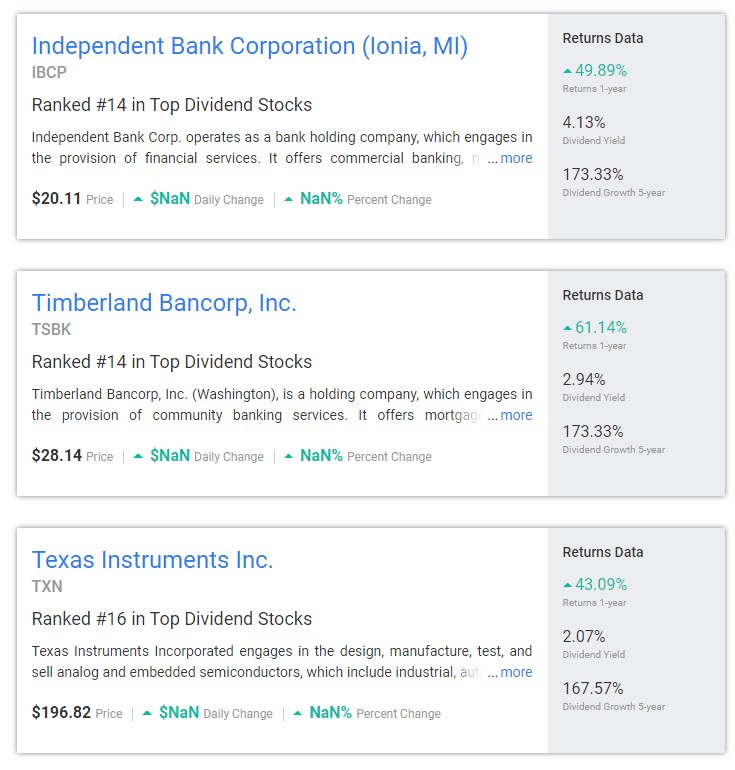735x770 pixels.
Task: Open Texas Instruments Inc. title link
Action: [152, 560]
